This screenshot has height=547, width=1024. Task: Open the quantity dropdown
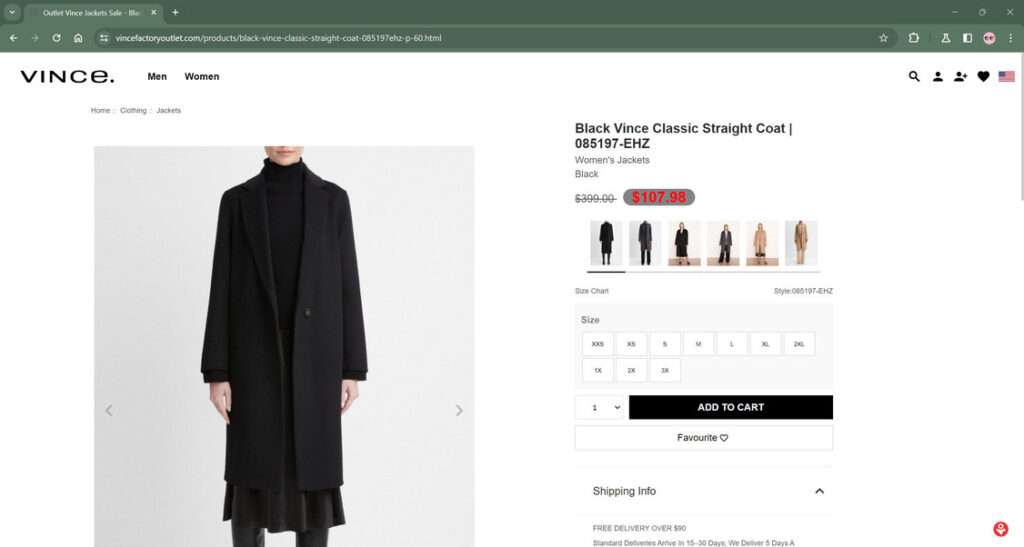[601, 407]
